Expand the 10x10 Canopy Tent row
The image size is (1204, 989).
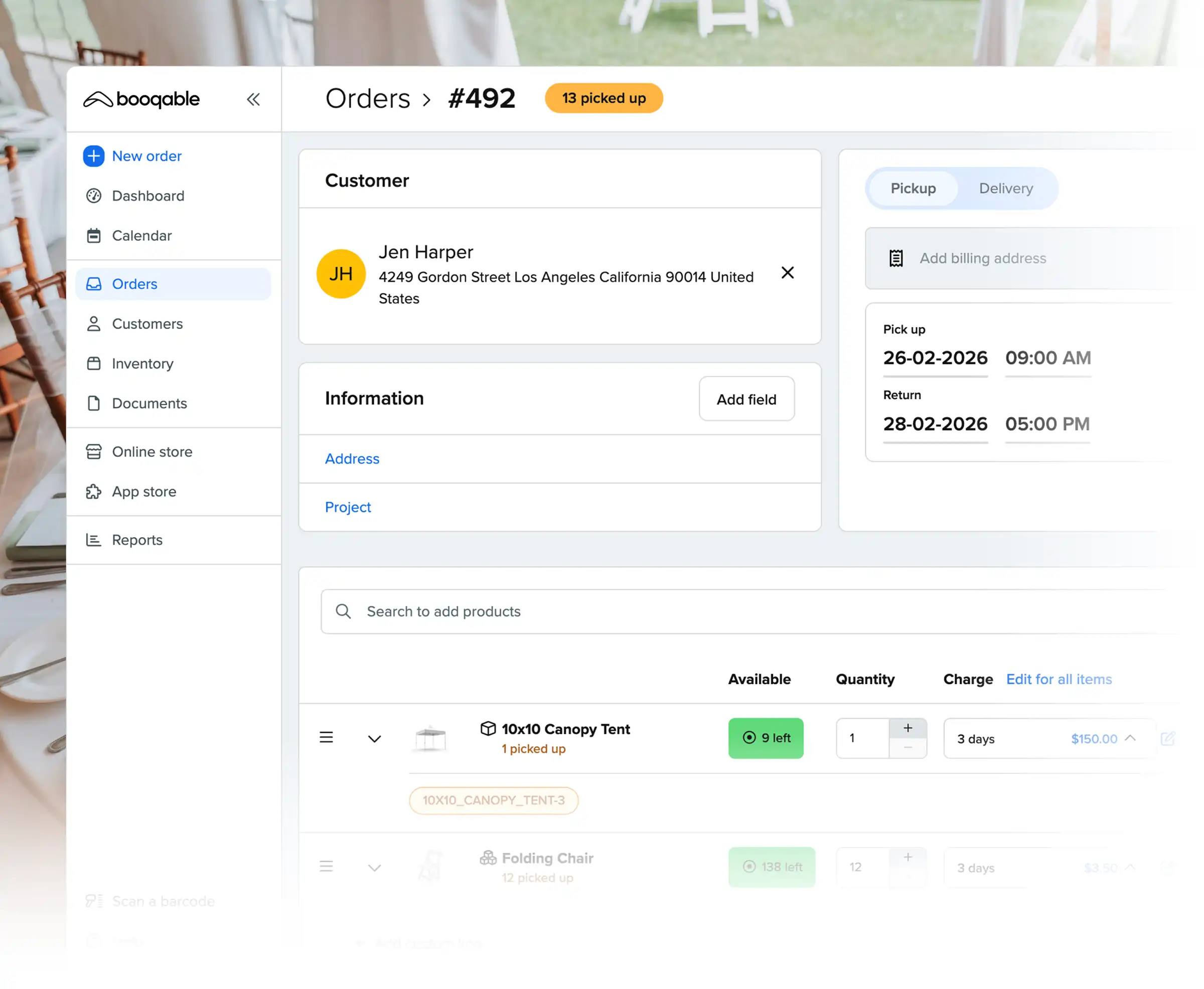coord(374,738)
